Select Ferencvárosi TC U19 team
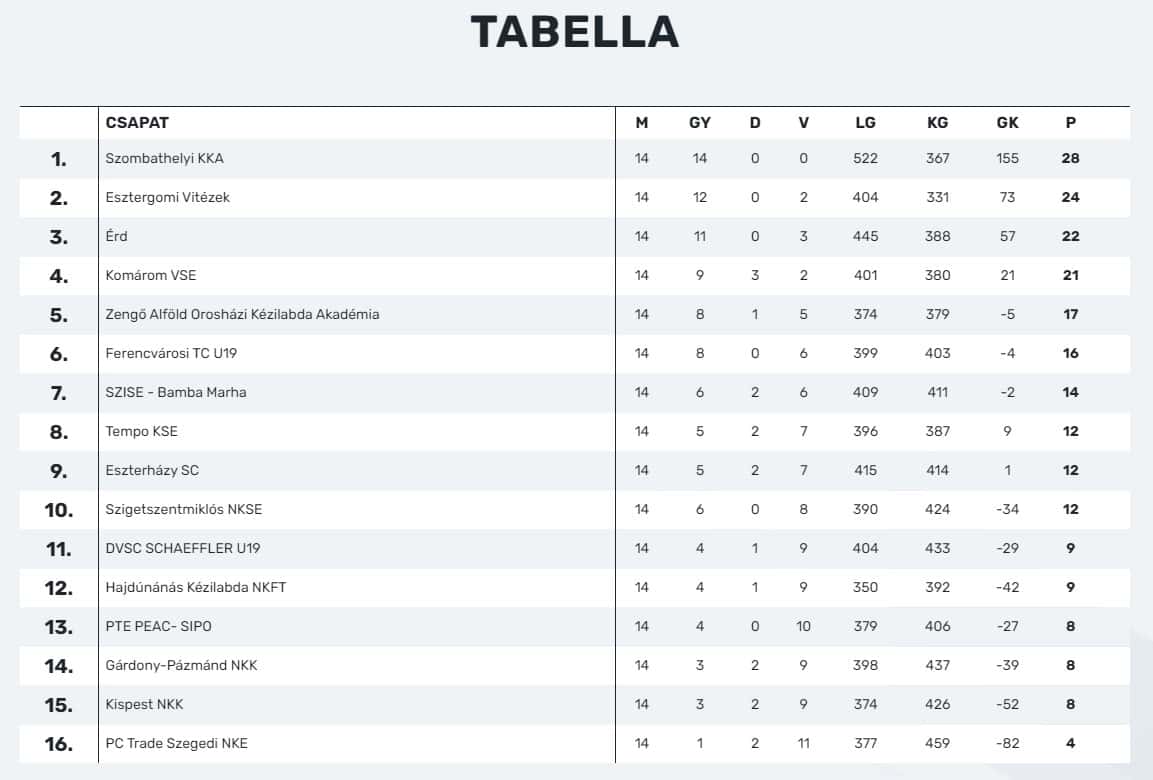The height and width of the screenshot is (780, 1153). pyautogui.click(x=171, y=353)
